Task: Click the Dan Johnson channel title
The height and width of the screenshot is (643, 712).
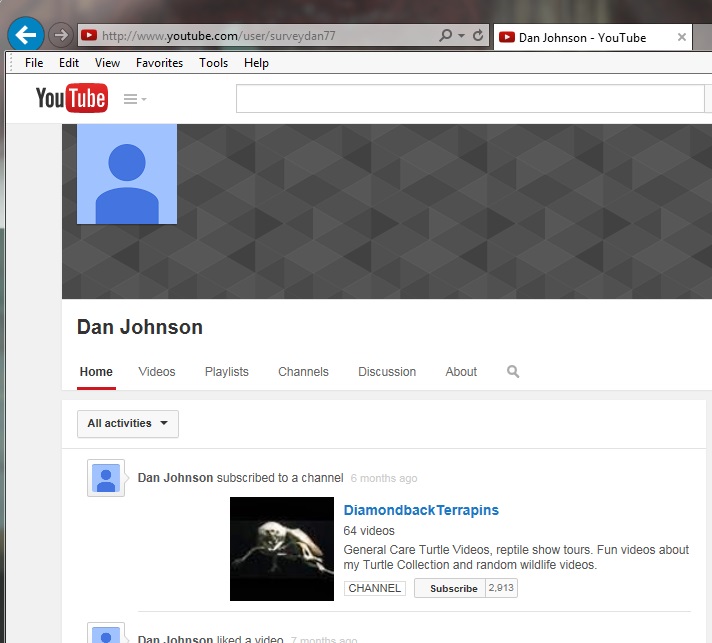Action: [x=140, y=327]
